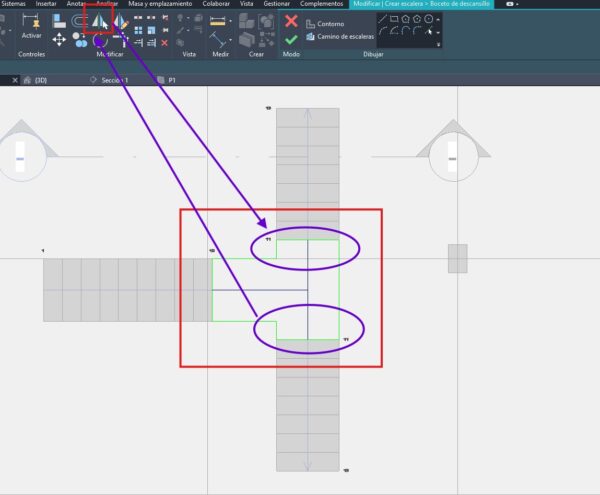600x495 pixels.
Task: Open the Medir dimension dropdown arrow
Action: click(230, 21)
